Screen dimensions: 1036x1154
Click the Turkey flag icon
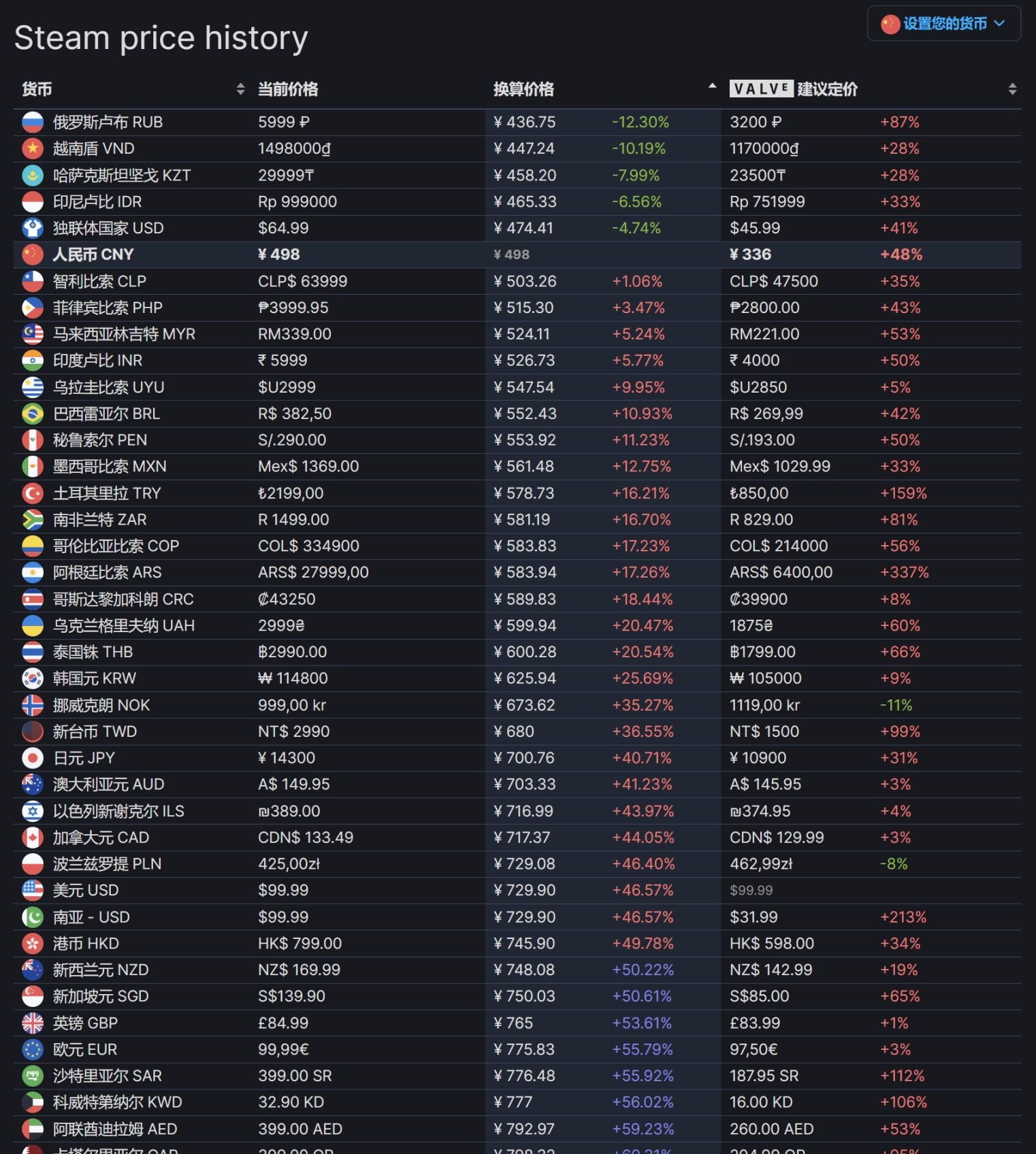33,493
